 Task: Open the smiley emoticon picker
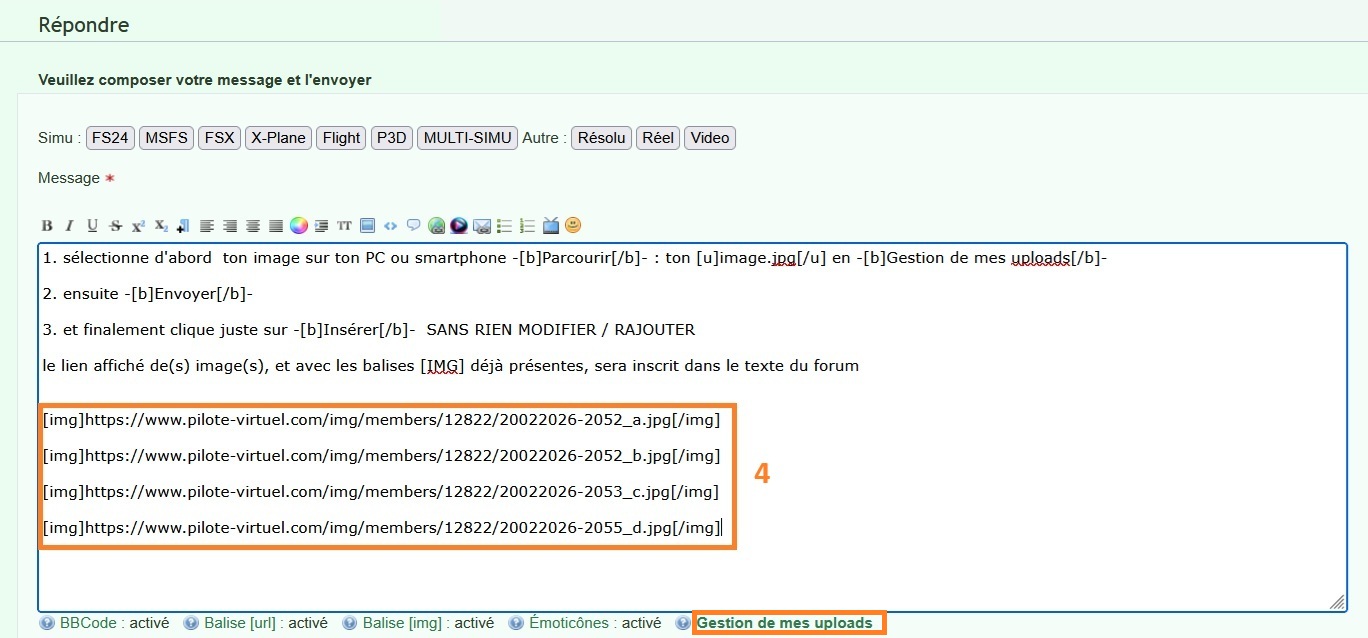click(573, 226)
